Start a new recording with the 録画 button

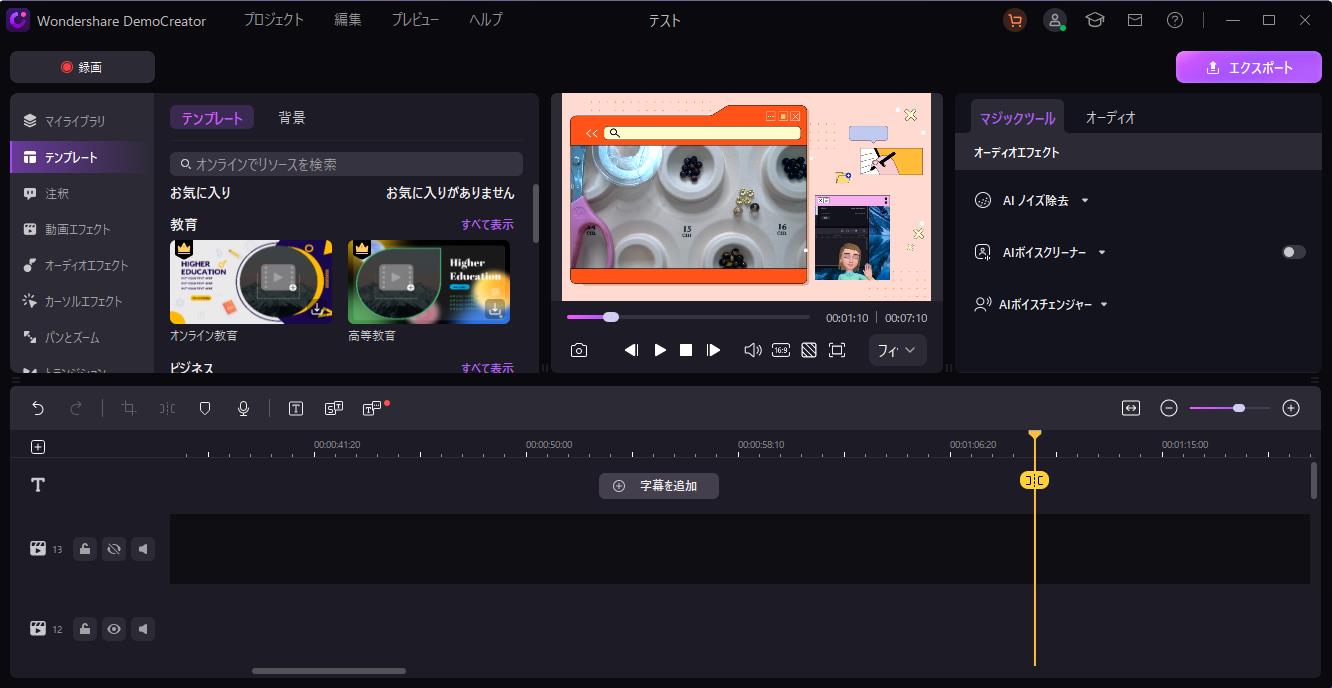tap(82, 67)
